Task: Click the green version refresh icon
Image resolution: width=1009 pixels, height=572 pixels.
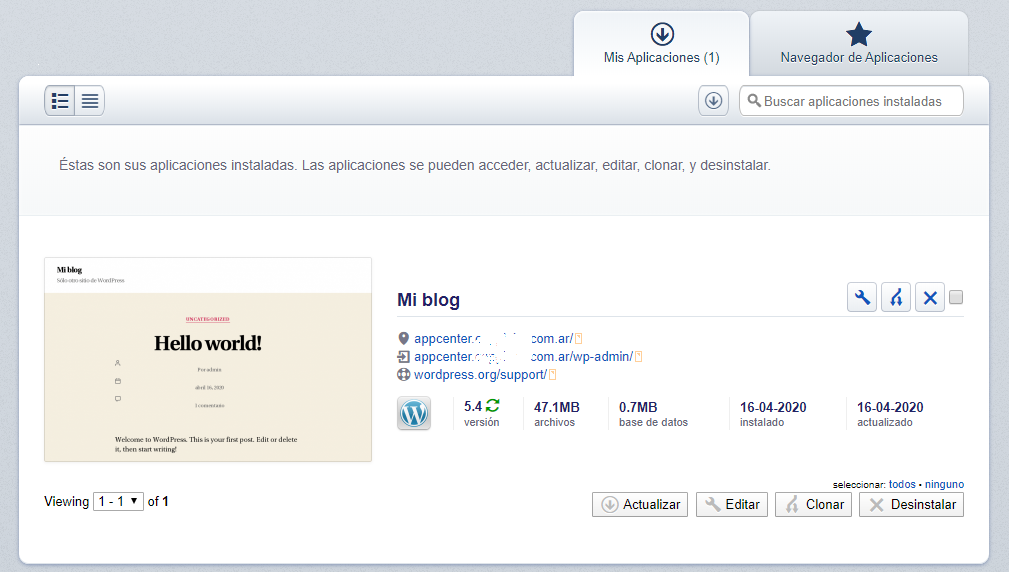Action: point(493,405)
